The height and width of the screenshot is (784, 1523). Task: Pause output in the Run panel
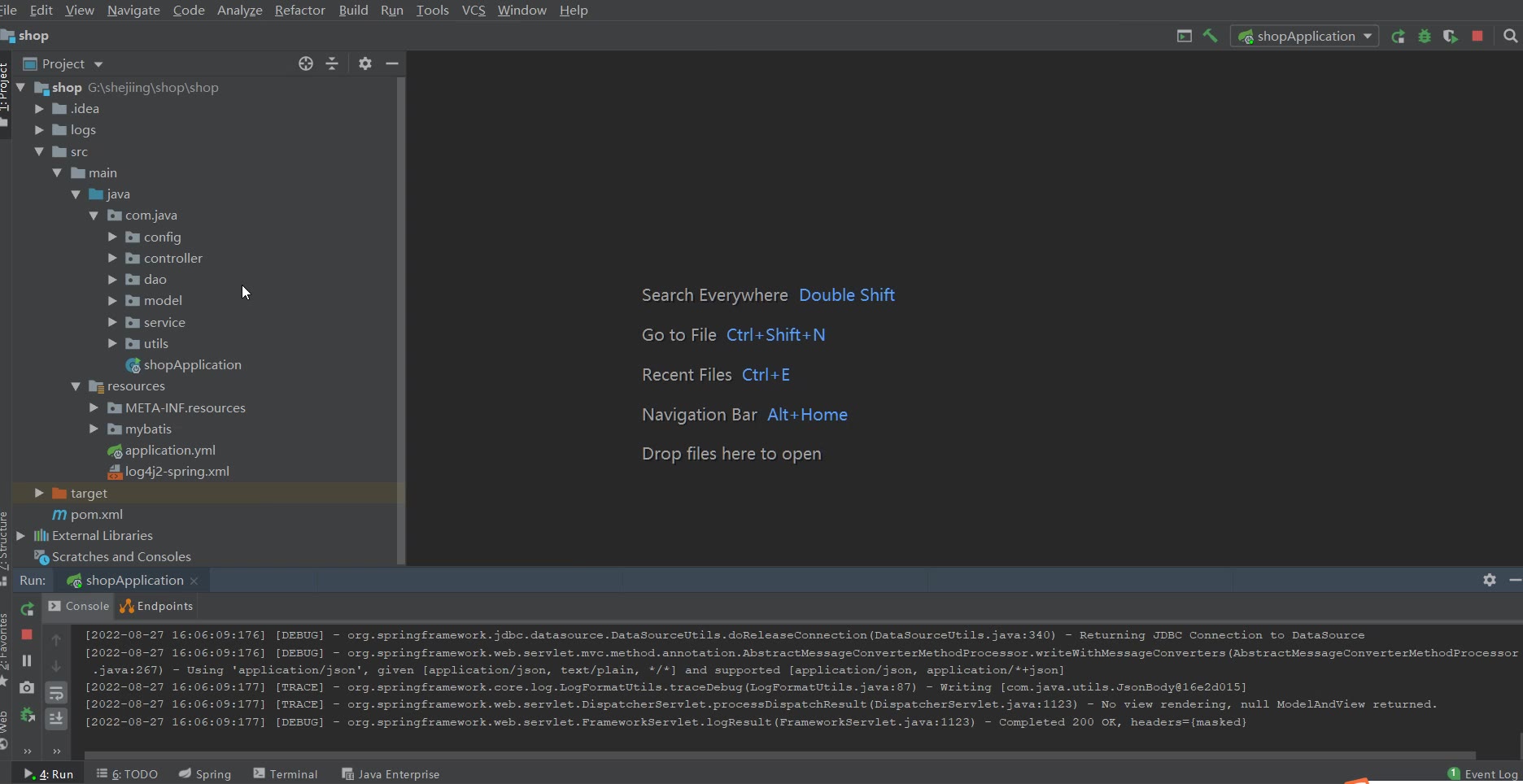tap(27, 660)
